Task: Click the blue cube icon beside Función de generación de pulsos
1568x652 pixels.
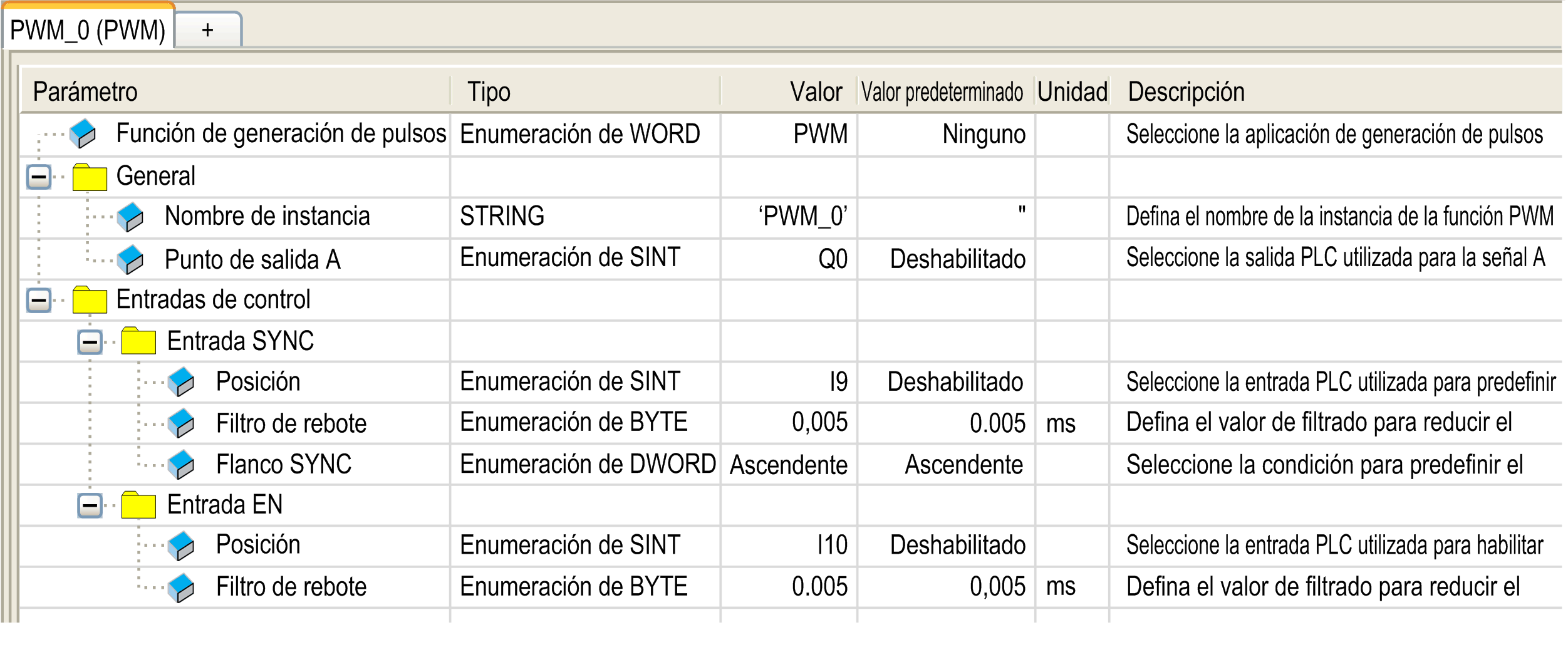Action: click(82, 134)
